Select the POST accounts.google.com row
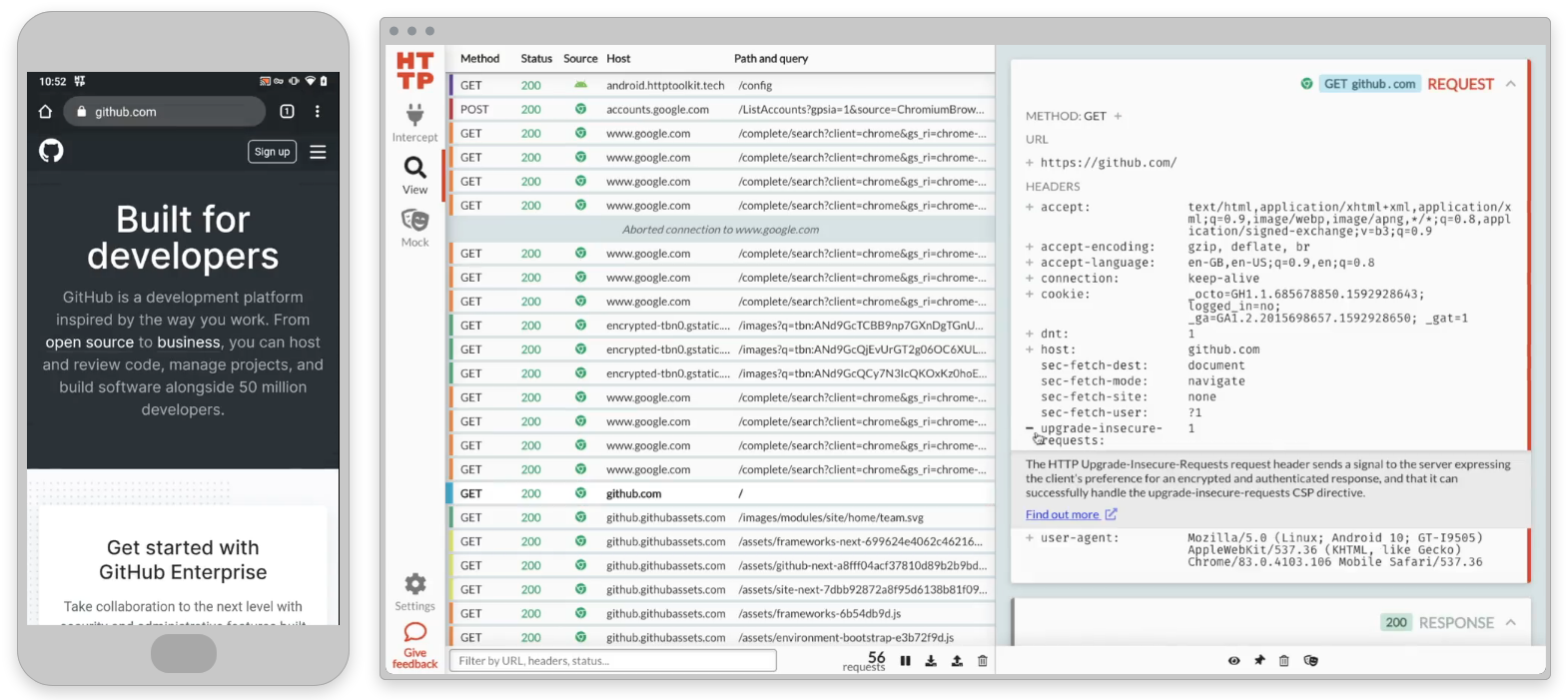The height and width of the screenshot is (700, 1568). (x=720, y=109)
